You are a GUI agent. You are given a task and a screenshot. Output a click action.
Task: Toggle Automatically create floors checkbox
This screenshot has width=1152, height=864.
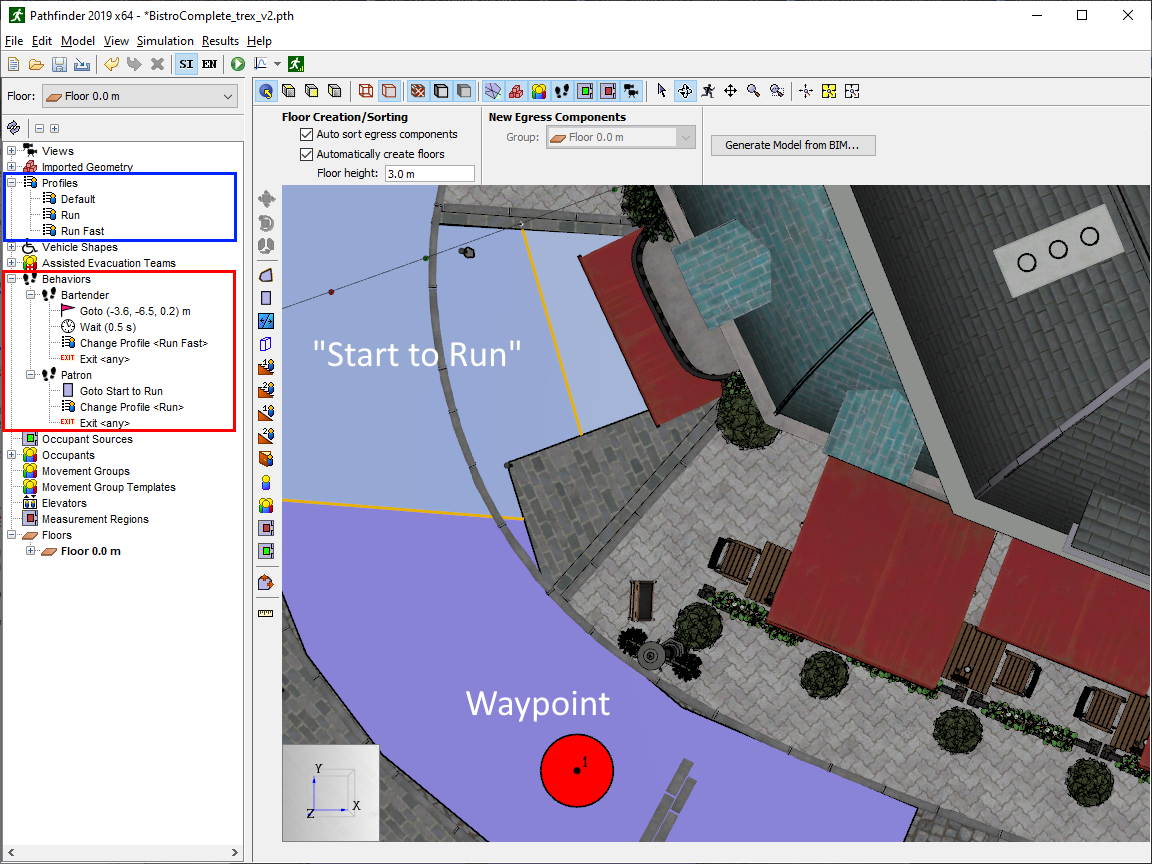tap(307, 154)
